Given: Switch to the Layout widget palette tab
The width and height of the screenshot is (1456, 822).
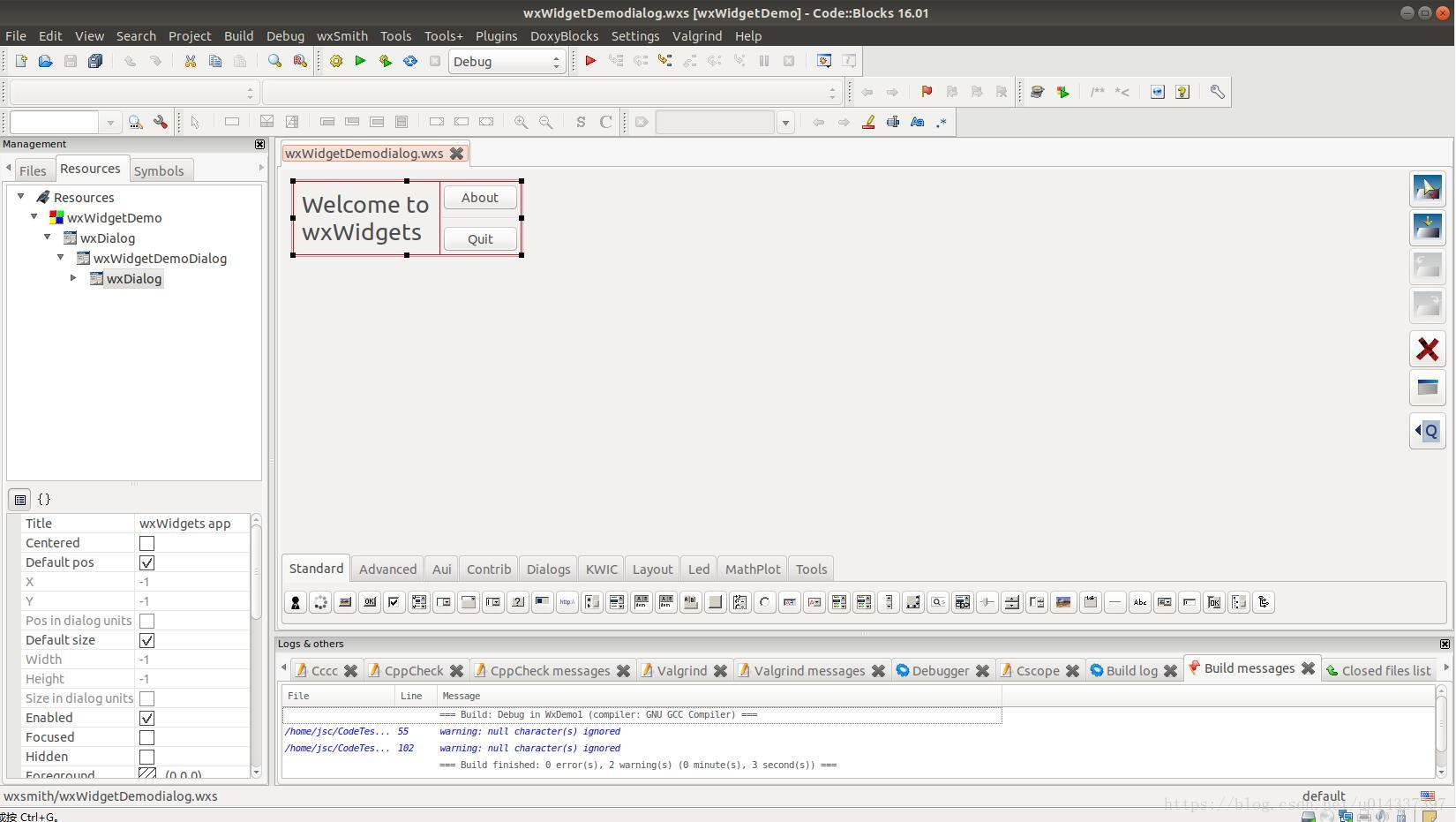Looking at the screenshot, I should (653, 569).
